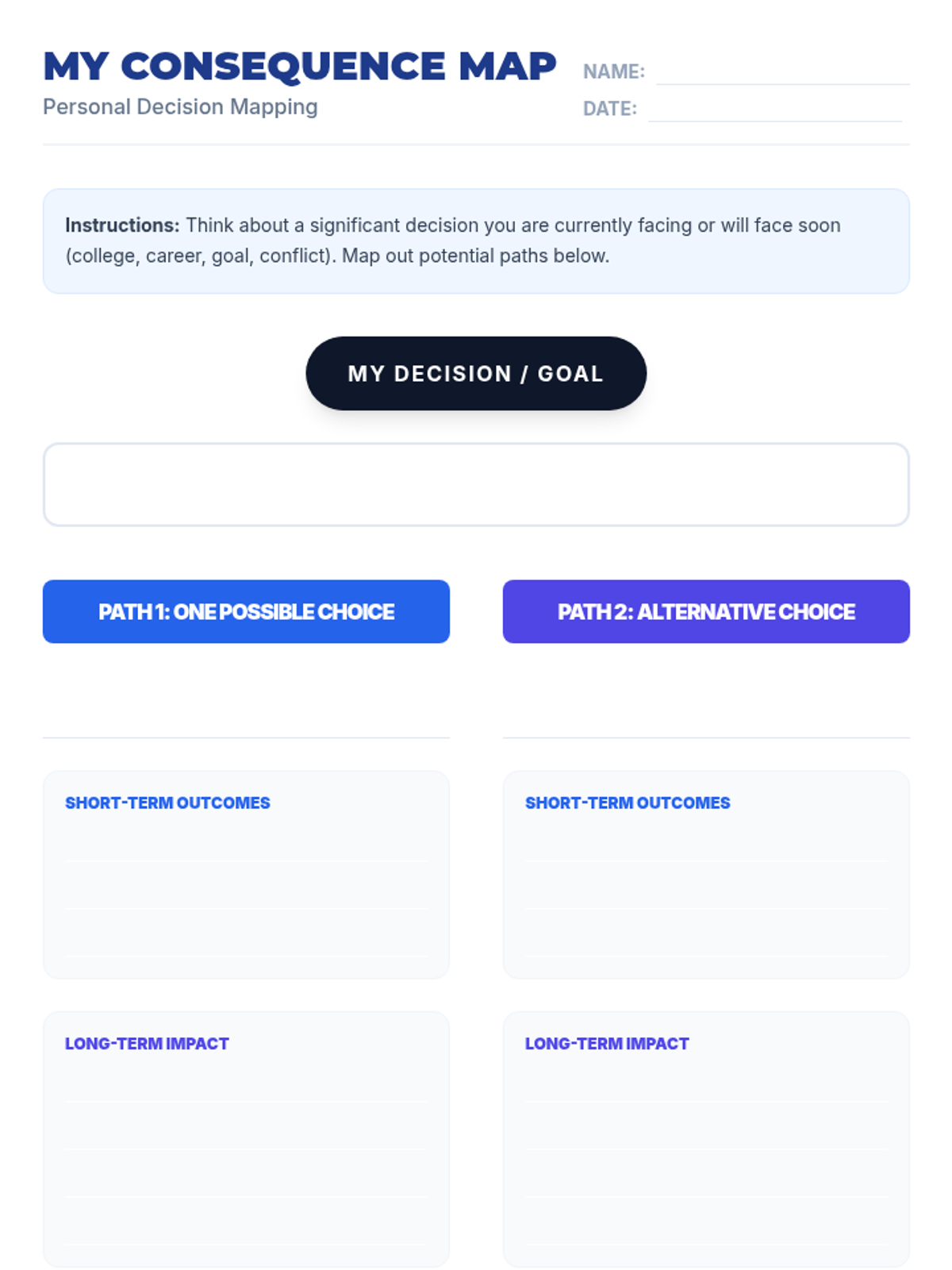
Task: Click the NAME input line
Action: coord(782,71)
